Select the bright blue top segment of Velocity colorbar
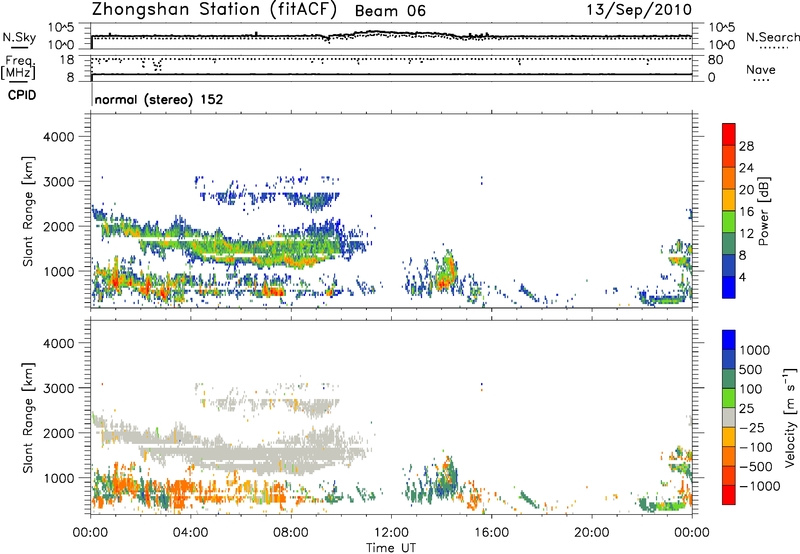The width and height of the screenshot is (800, 554). point(729,340)
